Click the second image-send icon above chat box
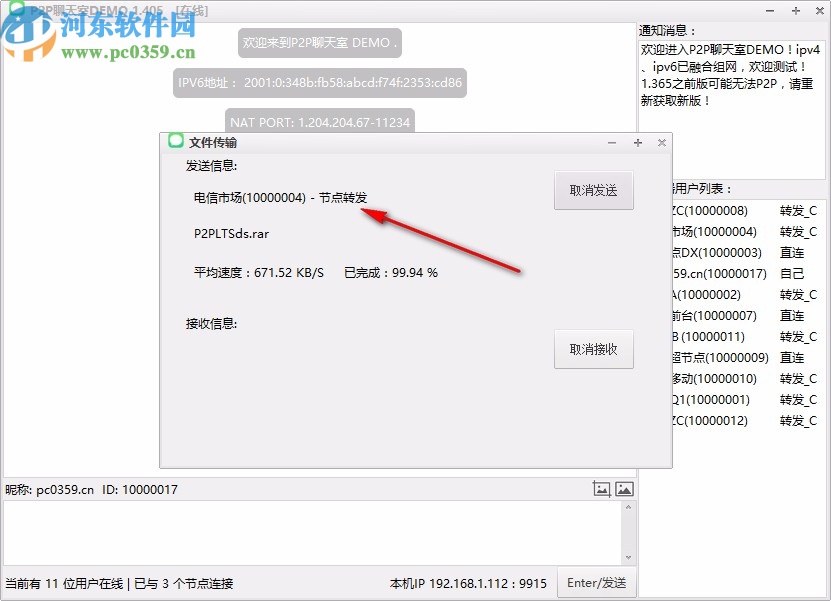Screen dimensions: 831x601 tap(625, 489)
